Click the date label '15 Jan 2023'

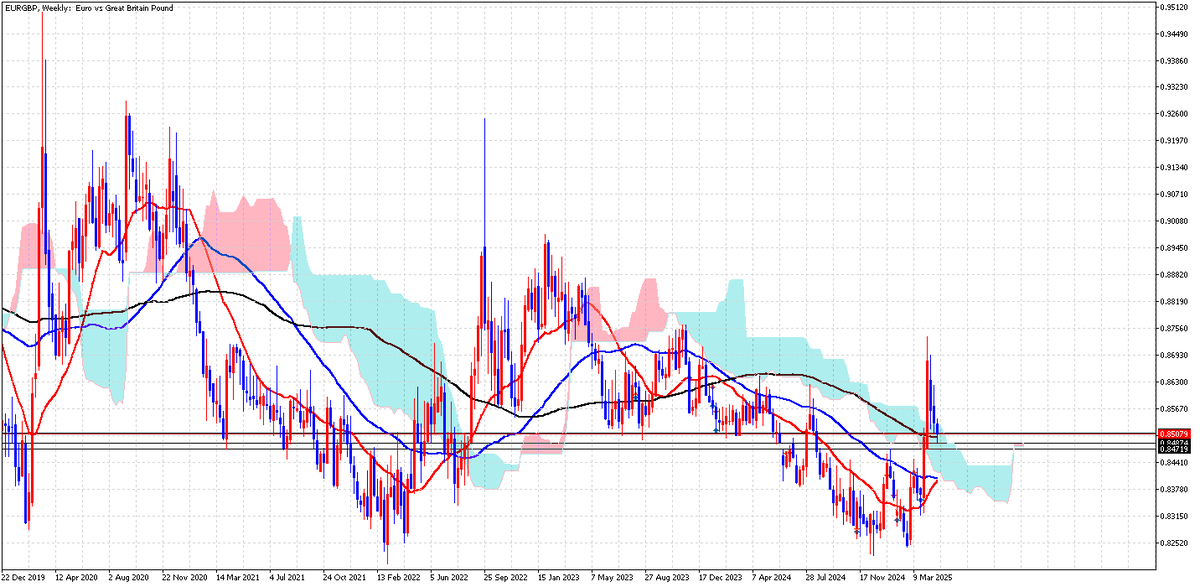tap(558, 578)
